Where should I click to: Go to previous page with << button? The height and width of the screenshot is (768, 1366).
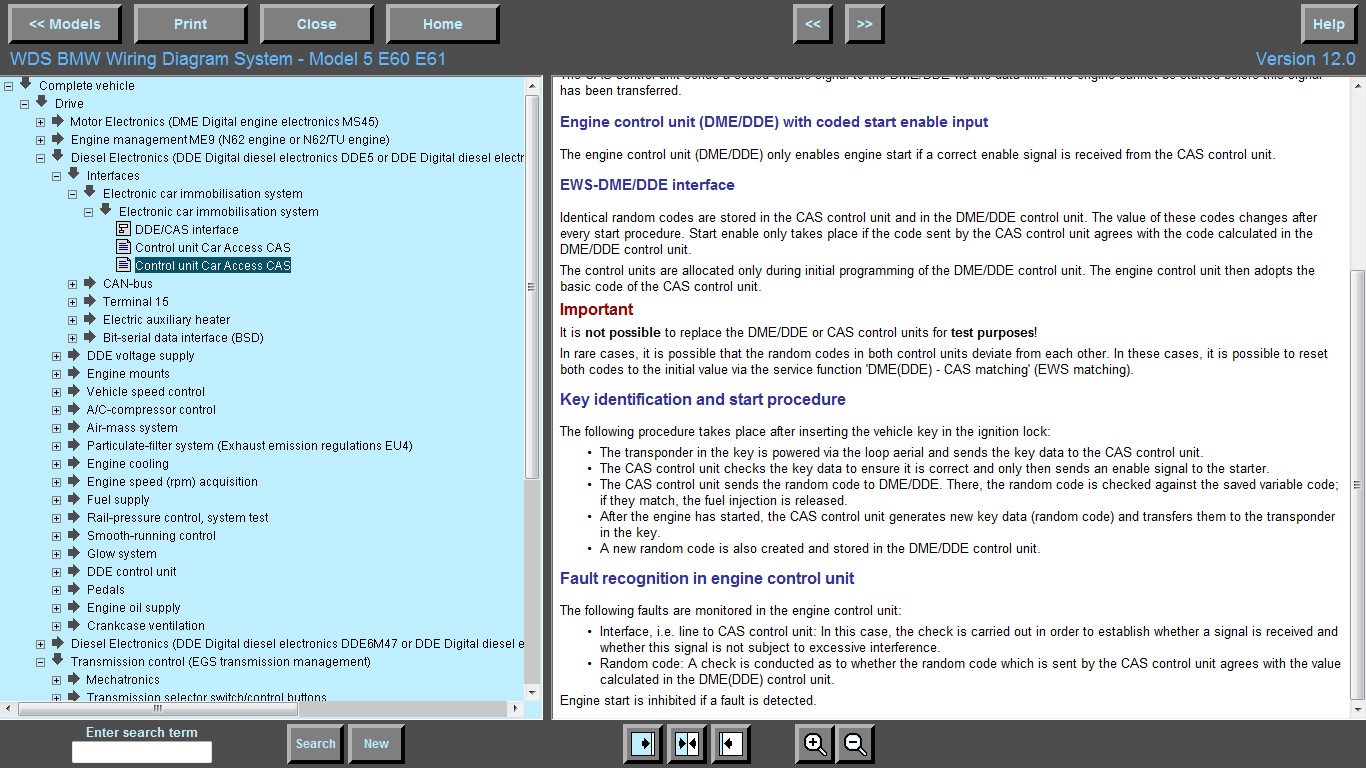(813, 24)
